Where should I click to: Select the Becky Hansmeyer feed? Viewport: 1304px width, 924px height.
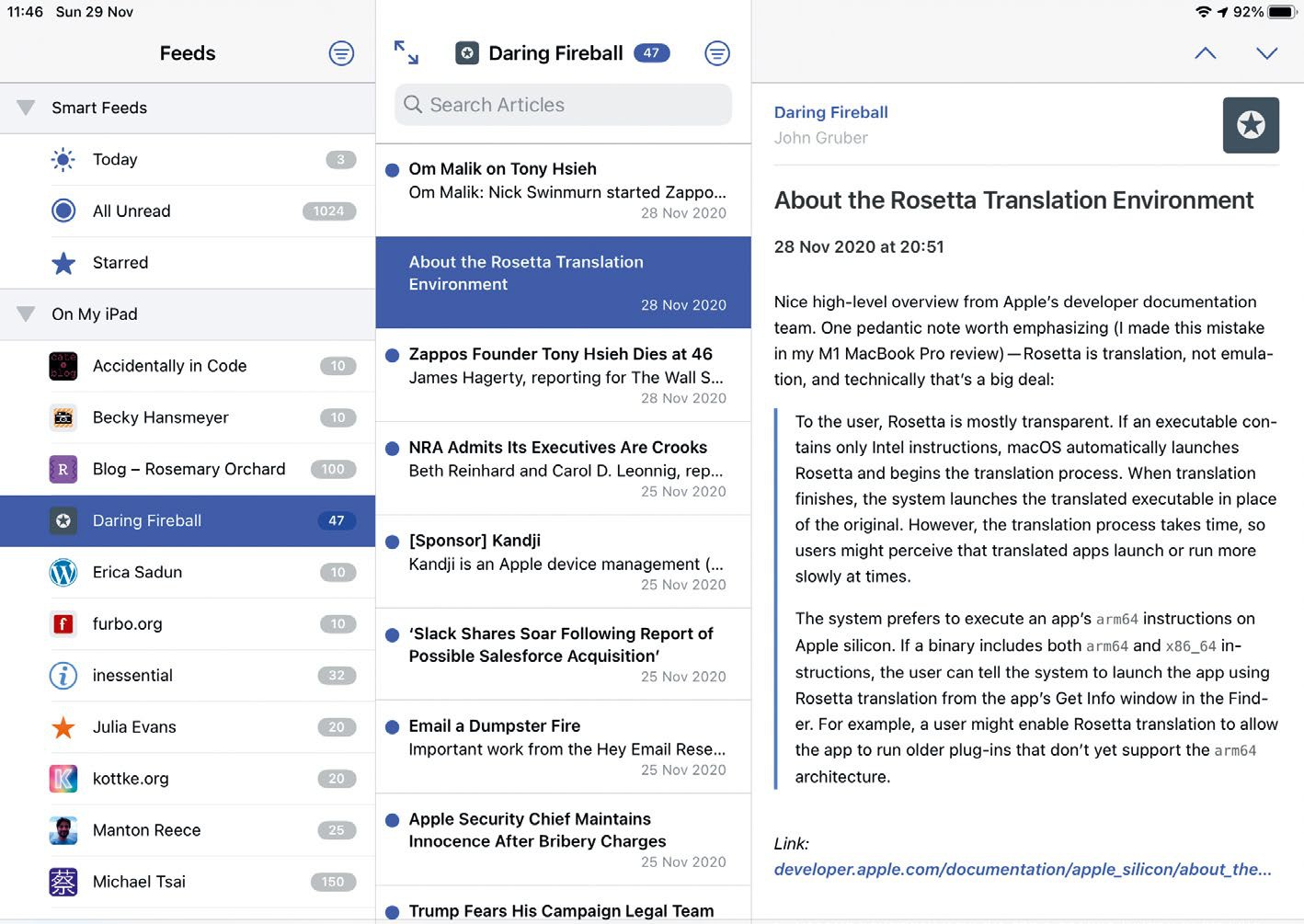[188, 417]
